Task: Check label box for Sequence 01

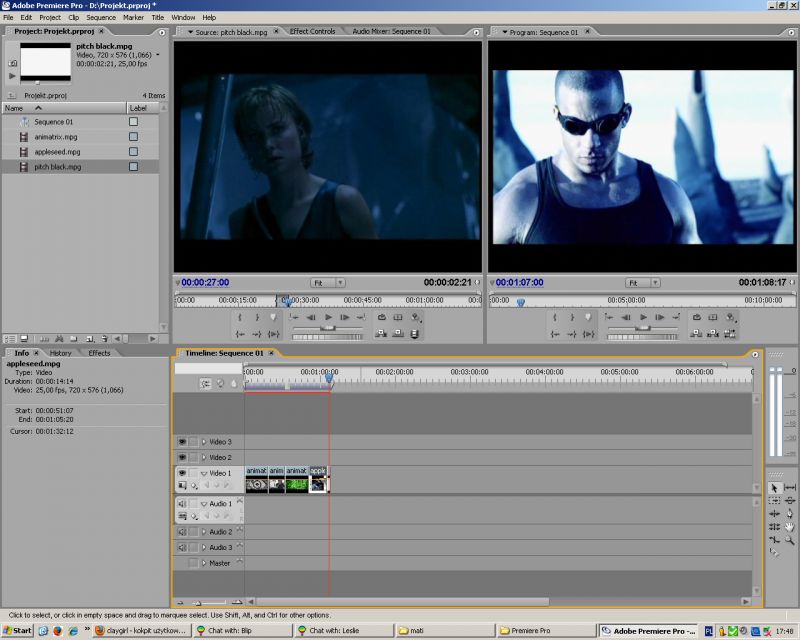Action: tap(134, 121)
